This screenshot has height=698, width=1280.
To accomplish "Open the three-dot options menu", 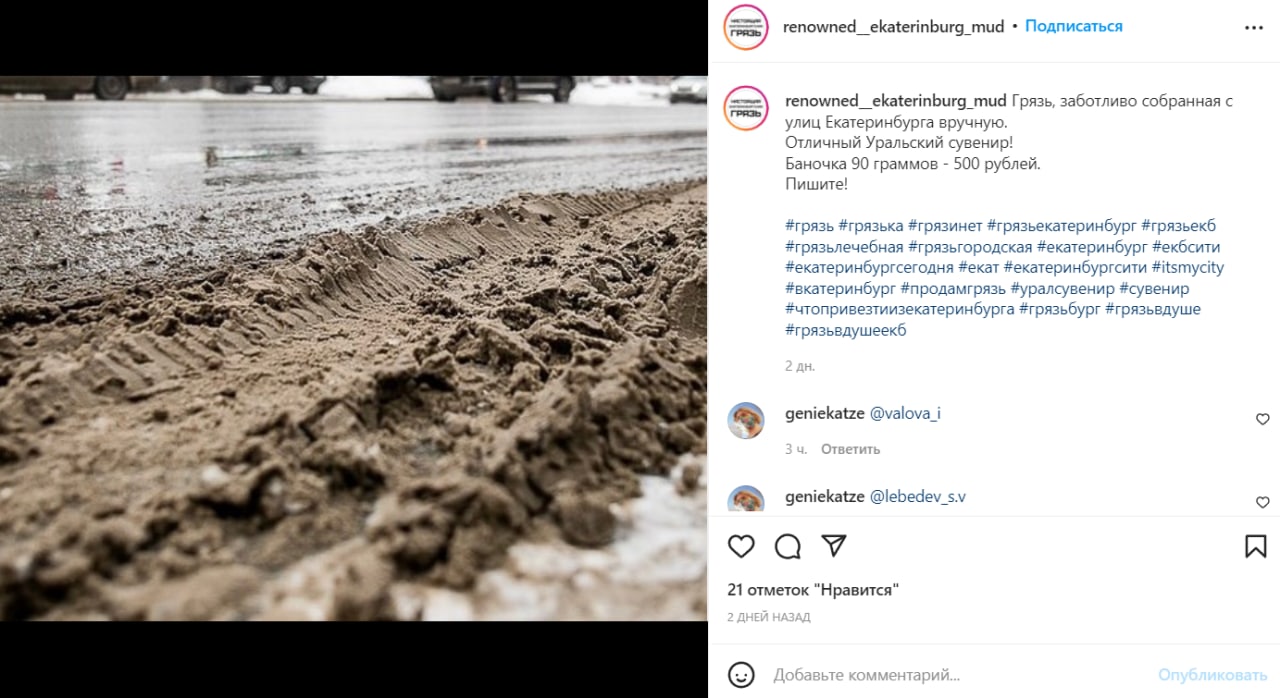I will point(1254,28).
